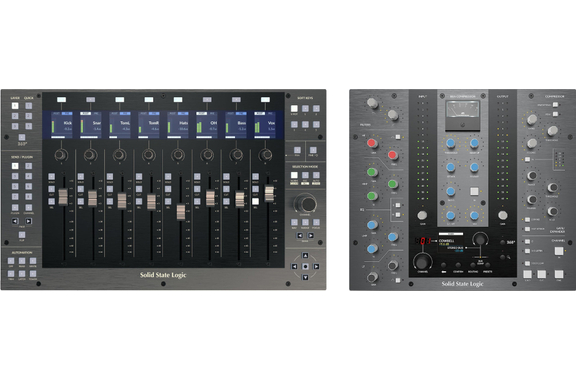The height and width of the screenshot is (380, 576).
Task: Click red HF gain knob on channel strip
Action: [372, 143]
